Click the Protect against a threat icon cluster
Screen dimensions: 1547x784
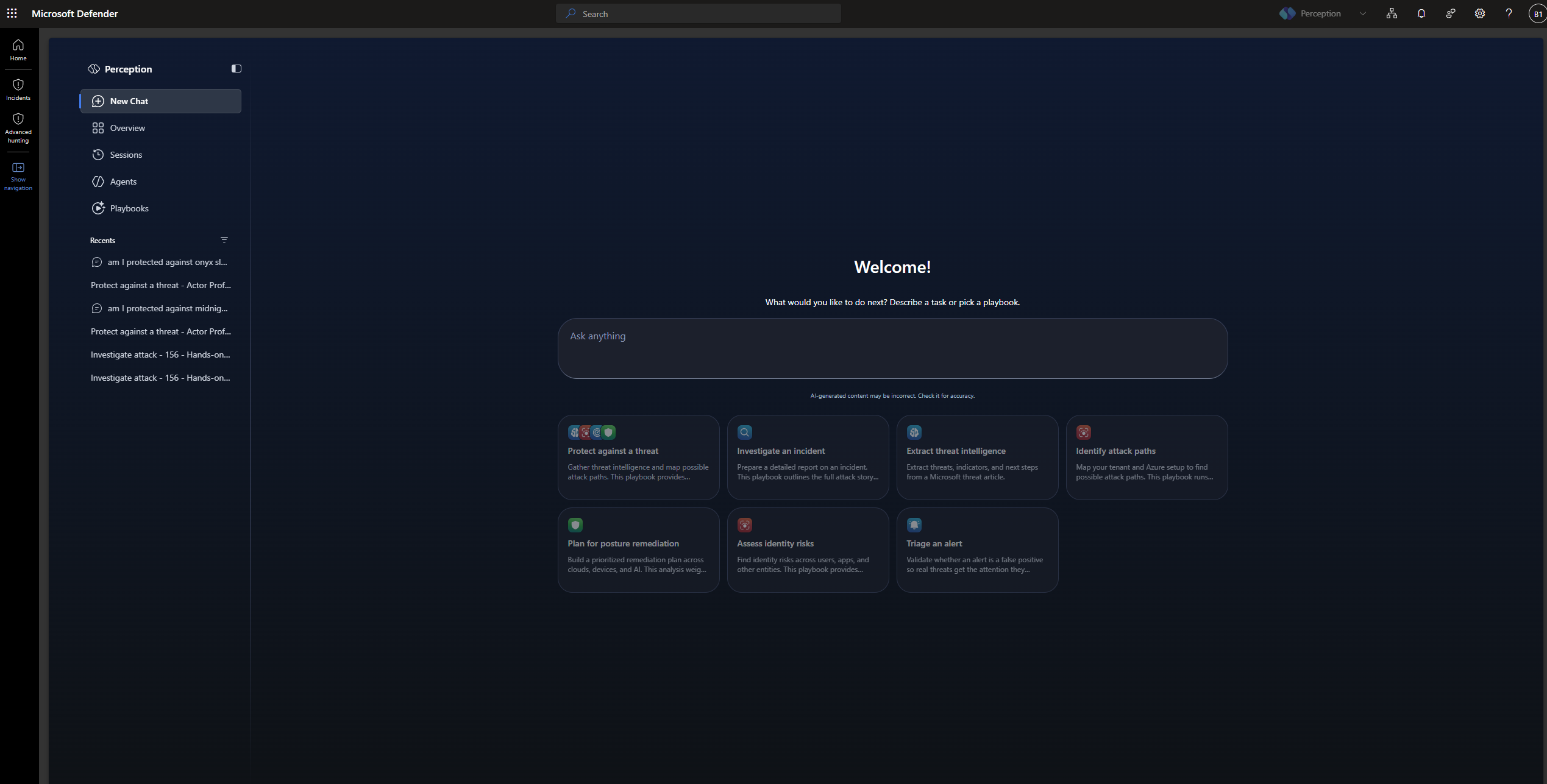pyautogui.click(x=591, y=433)
